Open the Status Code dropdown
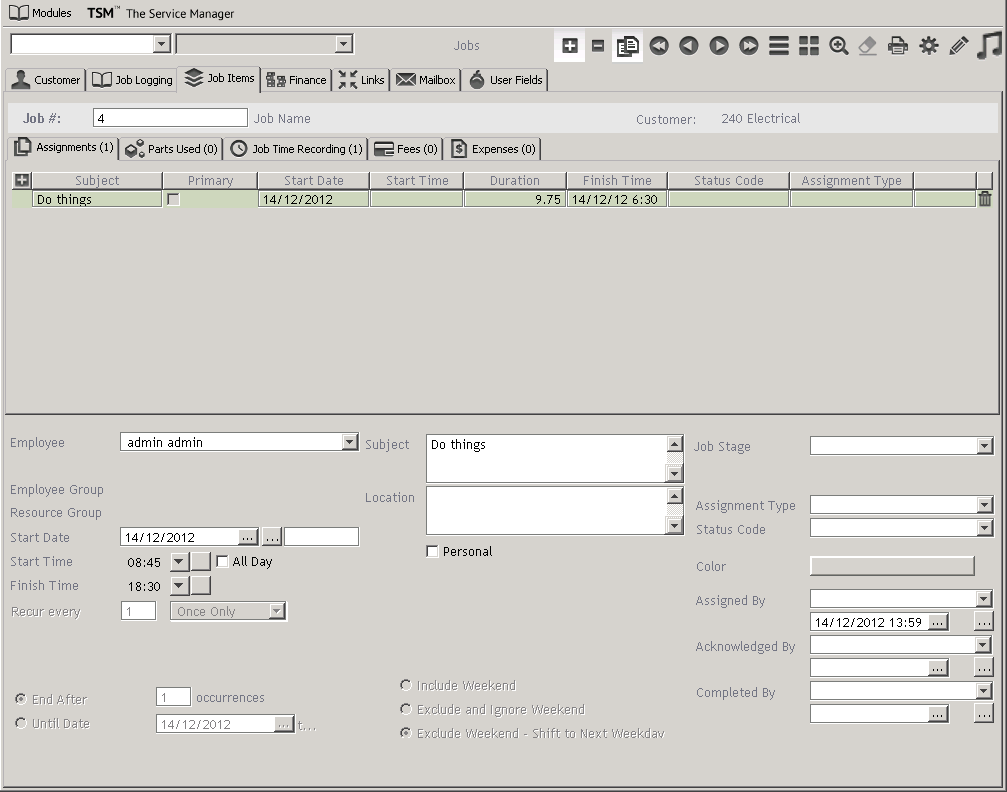1007x792 pixels. (x=984, y=528)
